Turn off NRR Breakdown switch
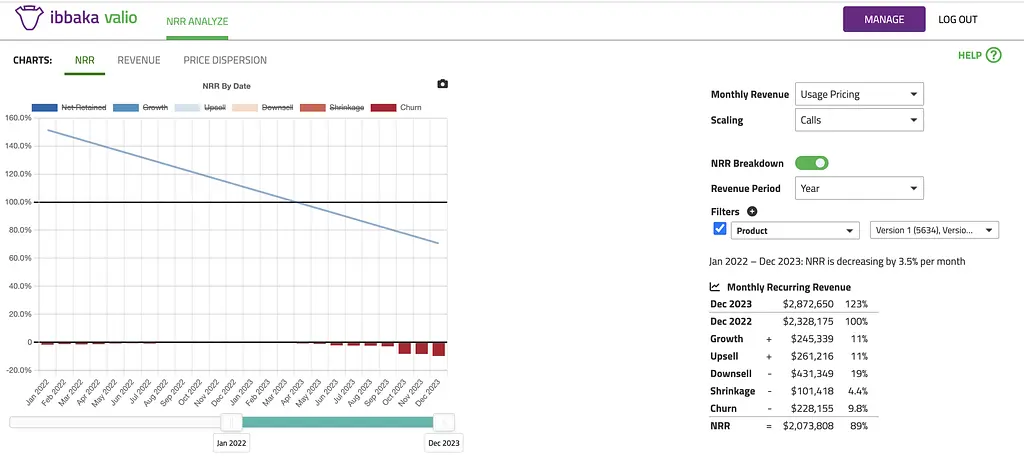 coord(811,163)
